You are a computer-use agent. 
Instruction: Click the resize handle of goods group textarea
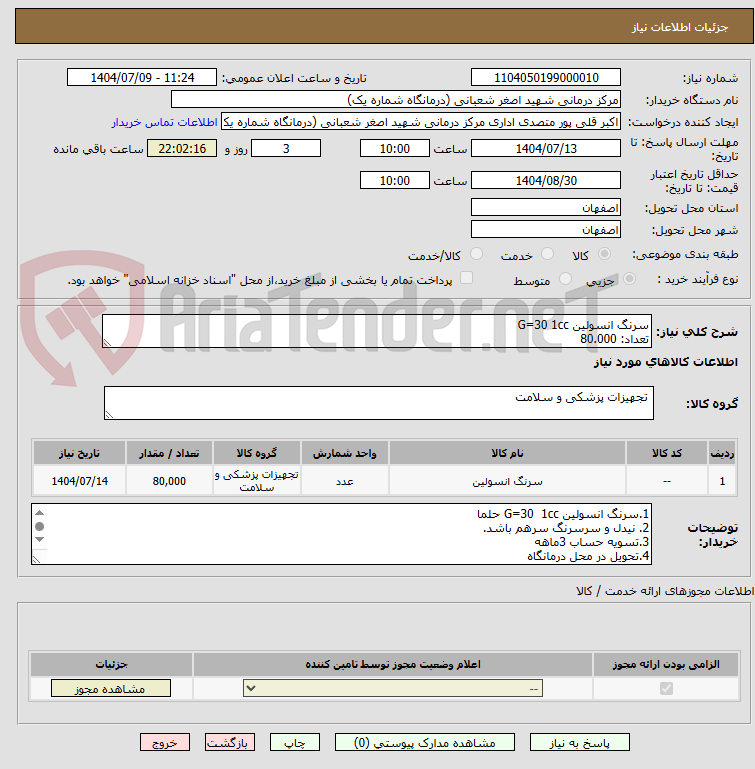109,414
